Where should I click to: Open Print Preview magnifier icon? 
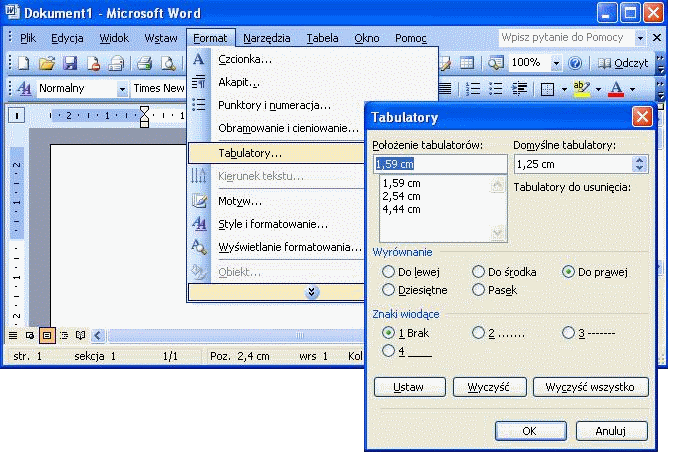168,63
